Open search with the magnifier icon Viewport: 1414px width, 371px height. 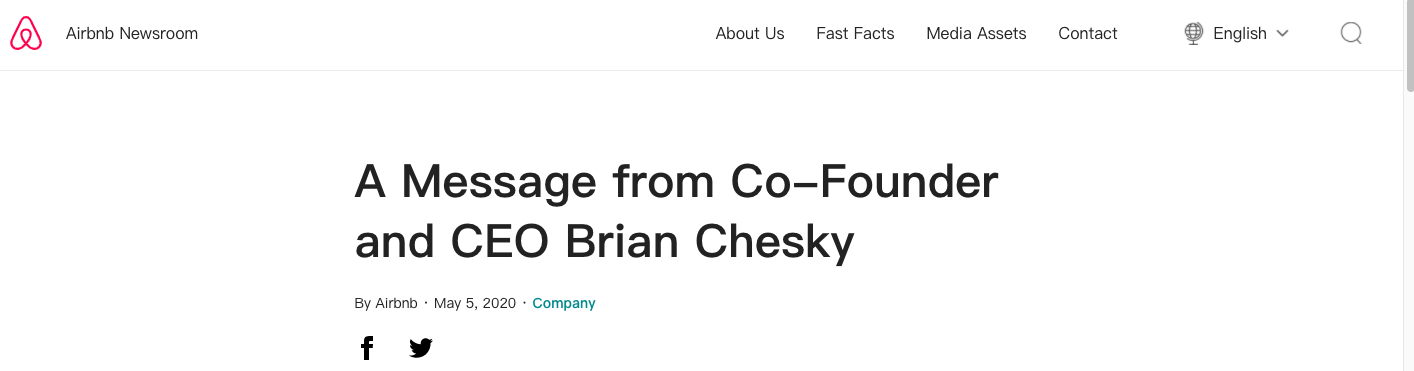(x=1351, y=34)
